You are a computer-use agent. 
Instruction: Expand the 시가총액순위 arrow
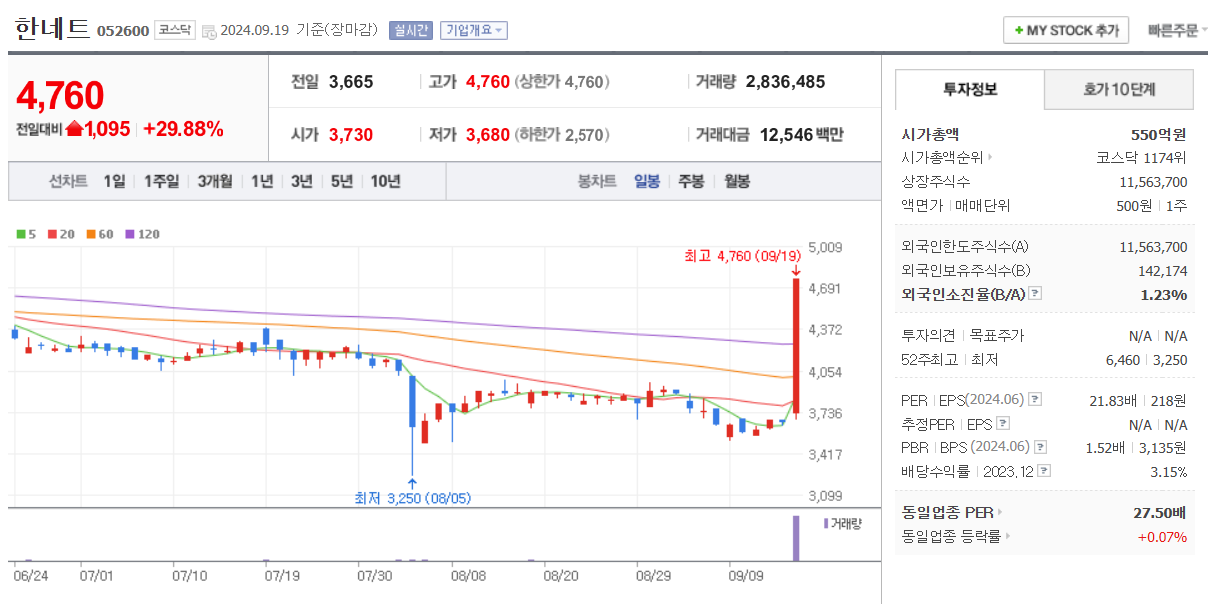tap(991, 158)
